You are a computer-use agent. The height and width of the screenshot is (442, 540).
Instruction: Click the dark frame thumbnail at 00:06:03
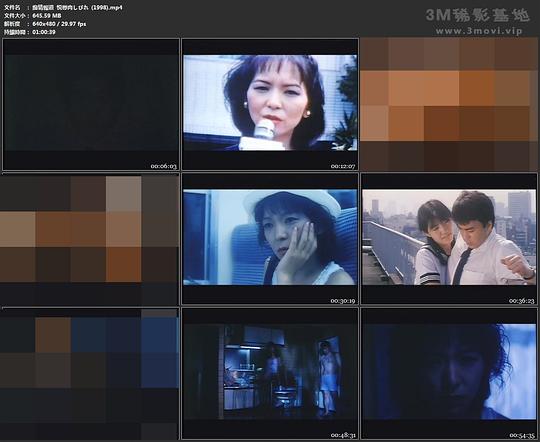tap(91, 104)
